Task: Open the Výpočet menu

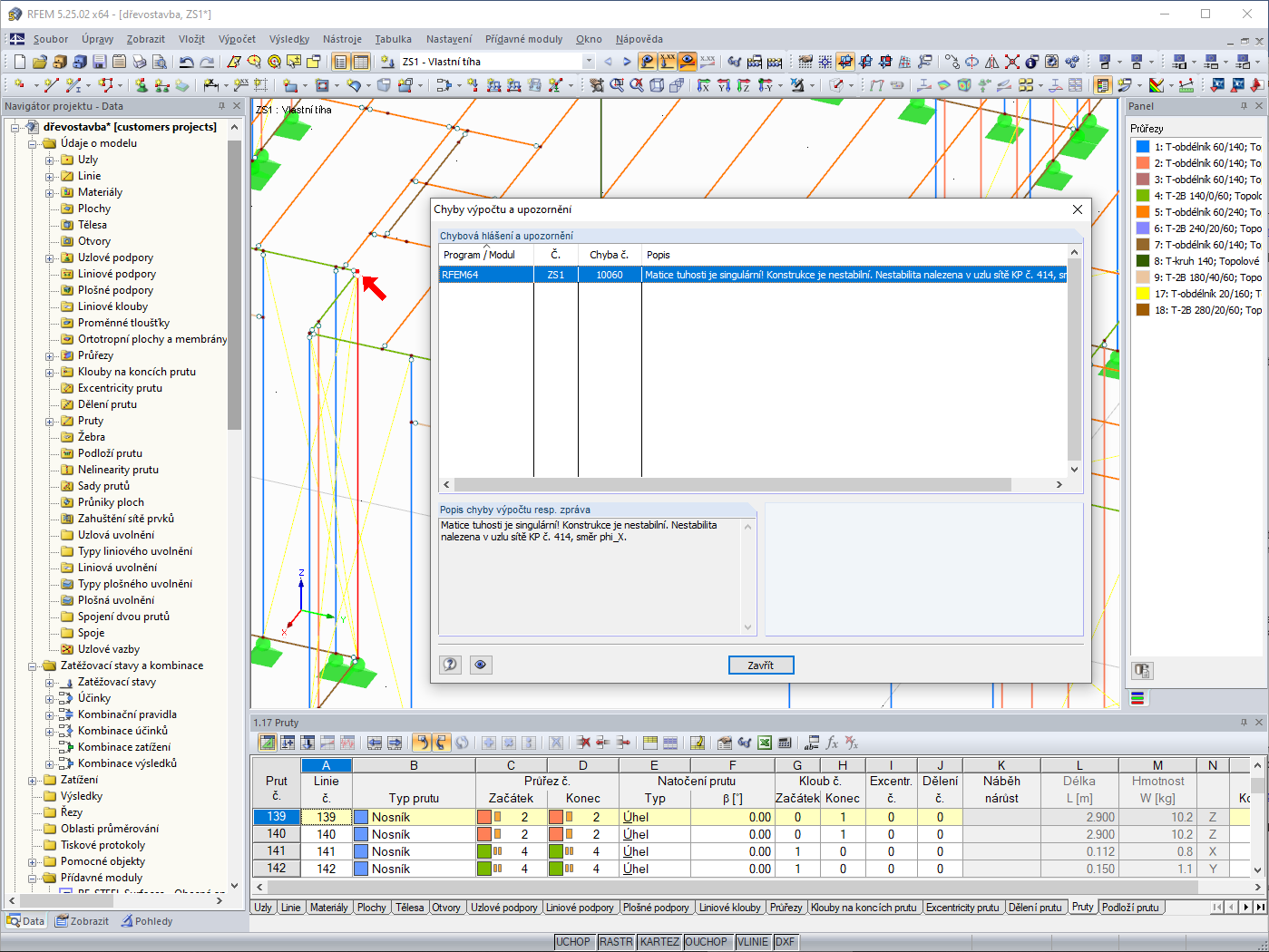Action: (x=237, y=39)
